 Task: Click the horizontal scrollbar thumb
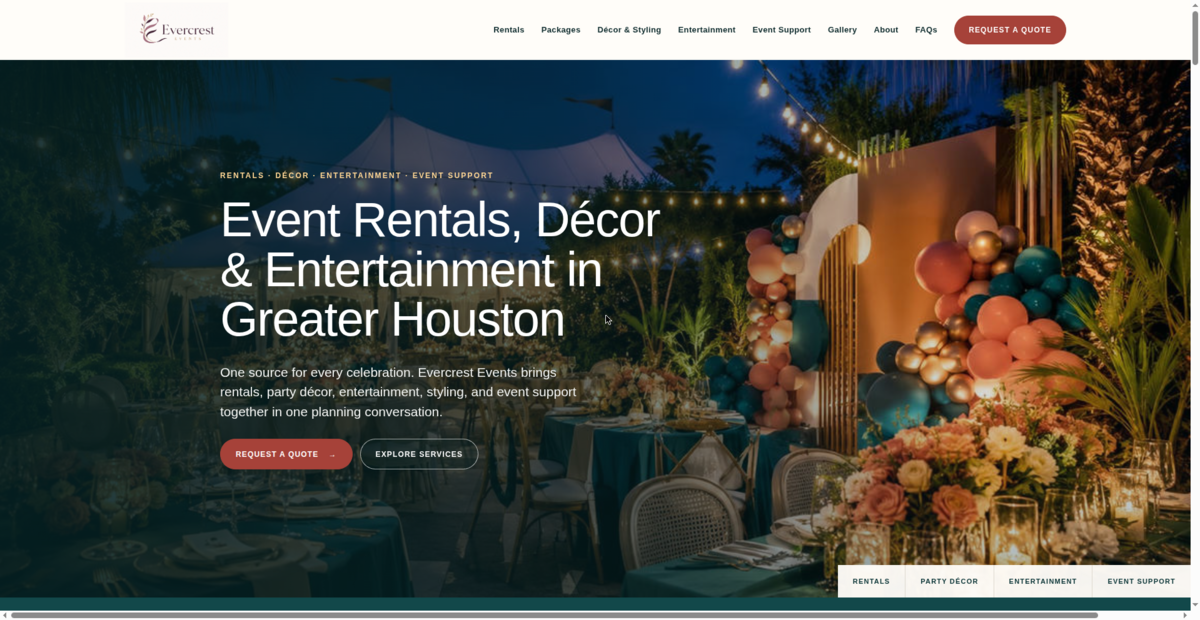coord(555,615)
